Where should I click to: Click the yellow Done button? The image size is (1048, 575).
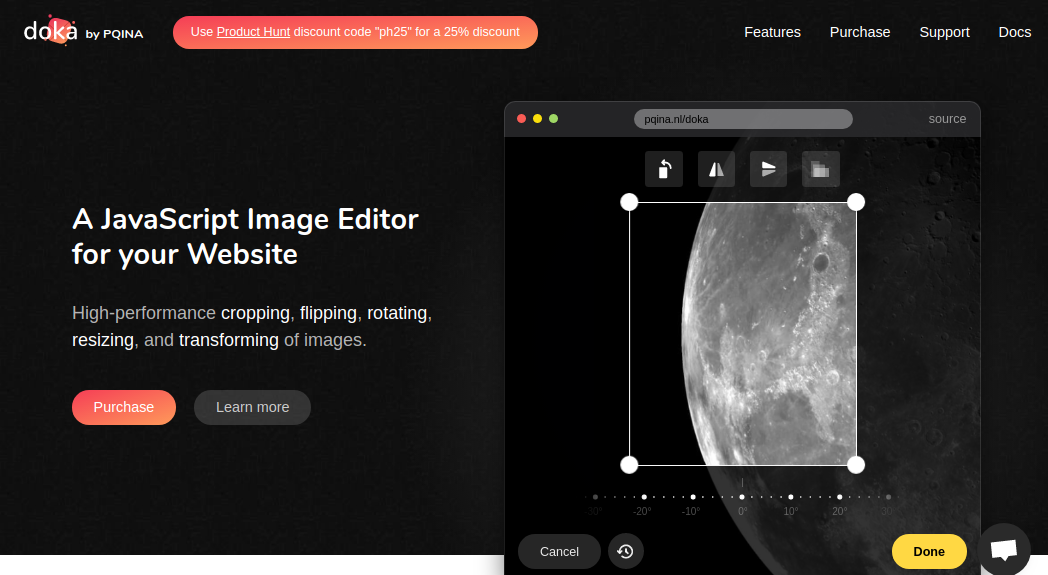tap(928, 551)
